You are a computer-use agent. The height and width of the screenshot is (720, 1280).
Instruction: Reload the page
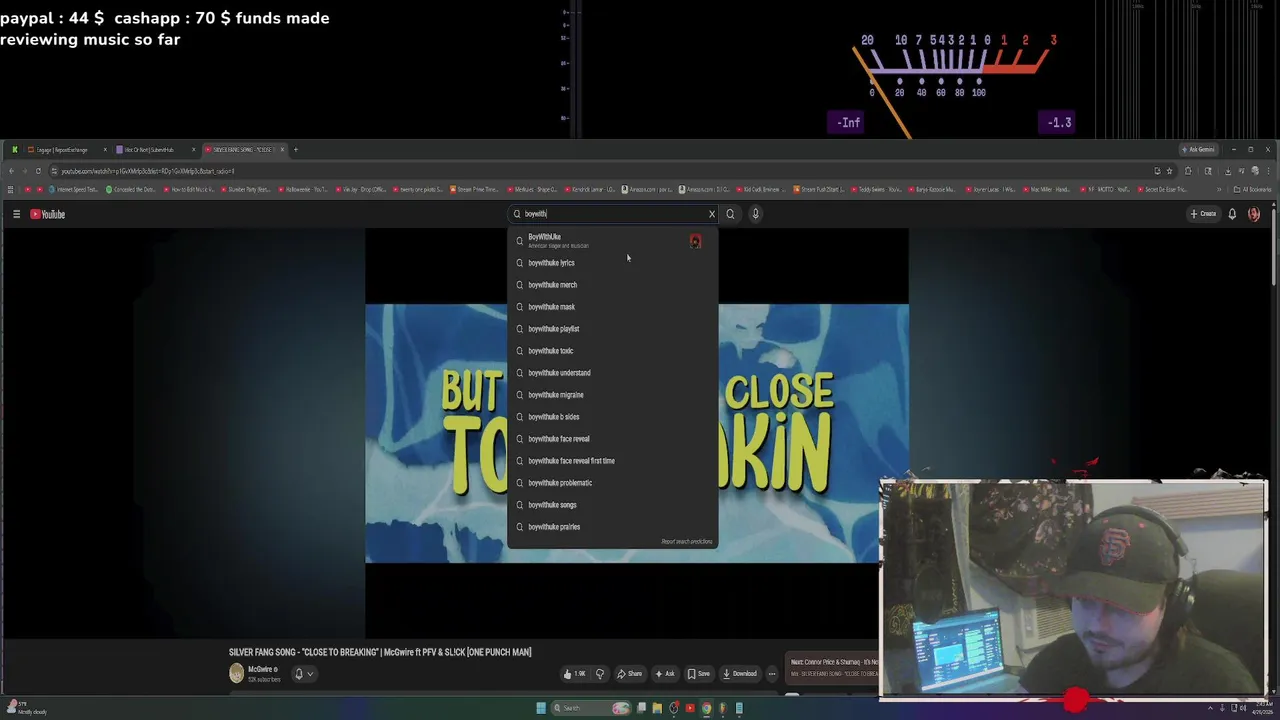(38, 171)
